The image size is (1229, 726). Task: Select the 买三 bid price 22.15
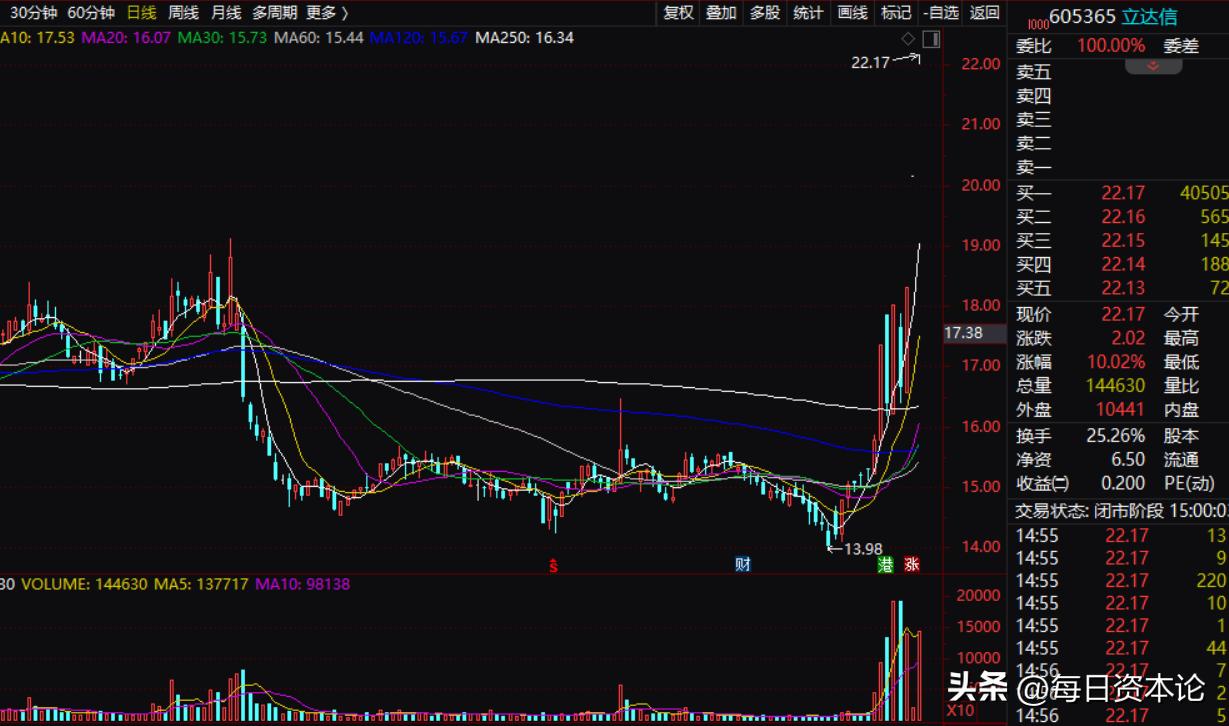point(1123,241)
